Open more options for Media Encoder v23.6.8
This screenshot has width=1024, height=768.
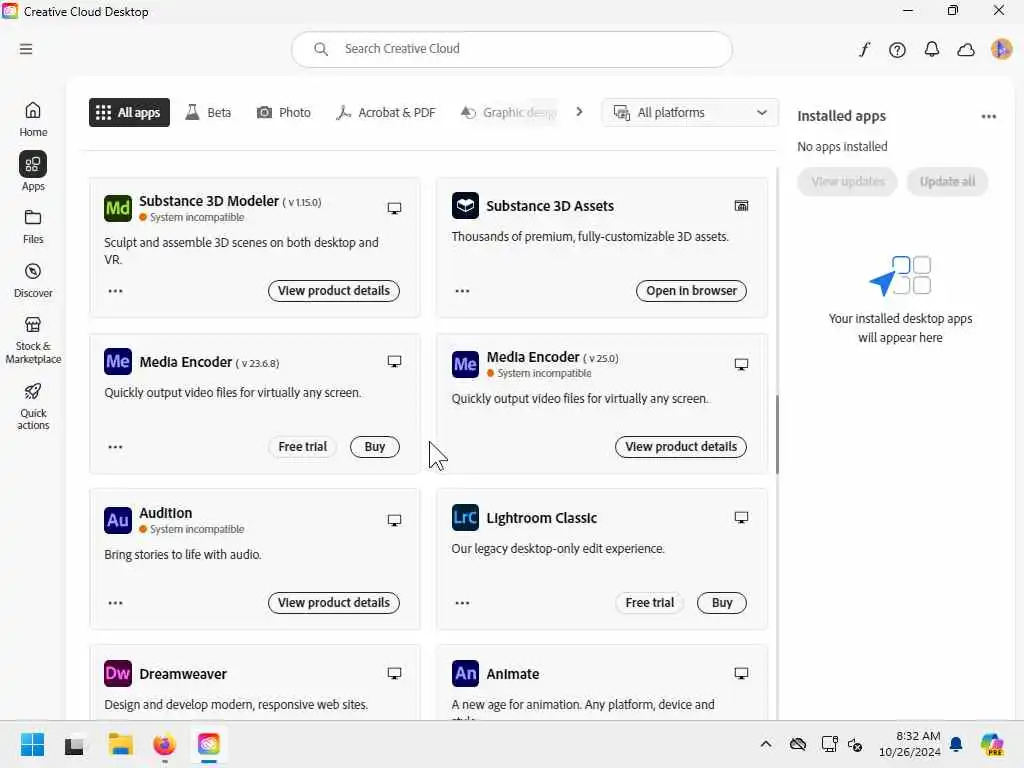[116, 447]
